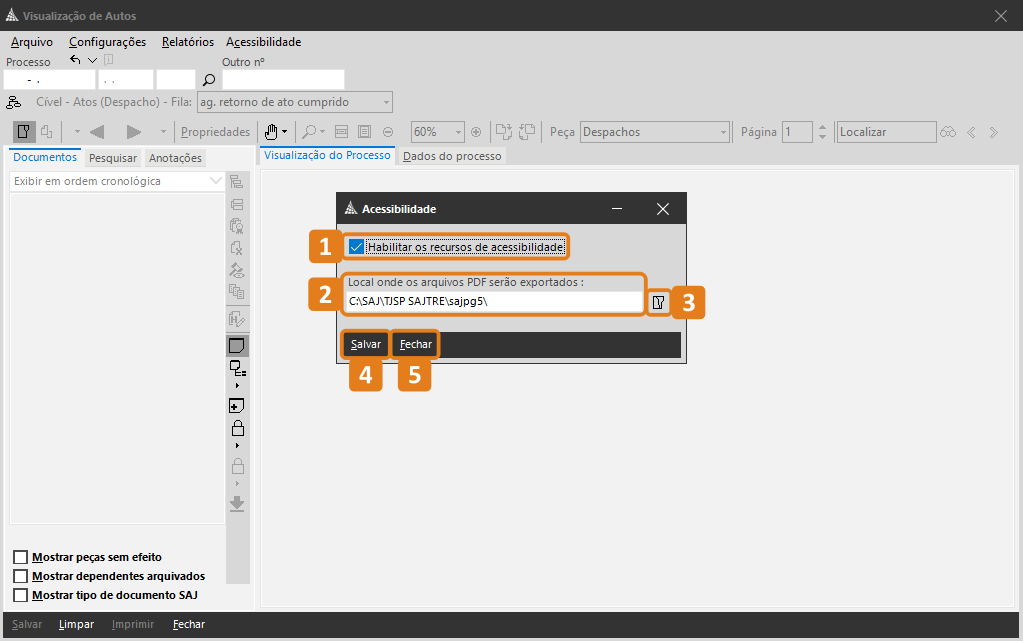Image resolution: width=1023 pixels, height=641 pixels.
Task: Select the Visualização do Processo tab
Action: [x=328, y=155]
